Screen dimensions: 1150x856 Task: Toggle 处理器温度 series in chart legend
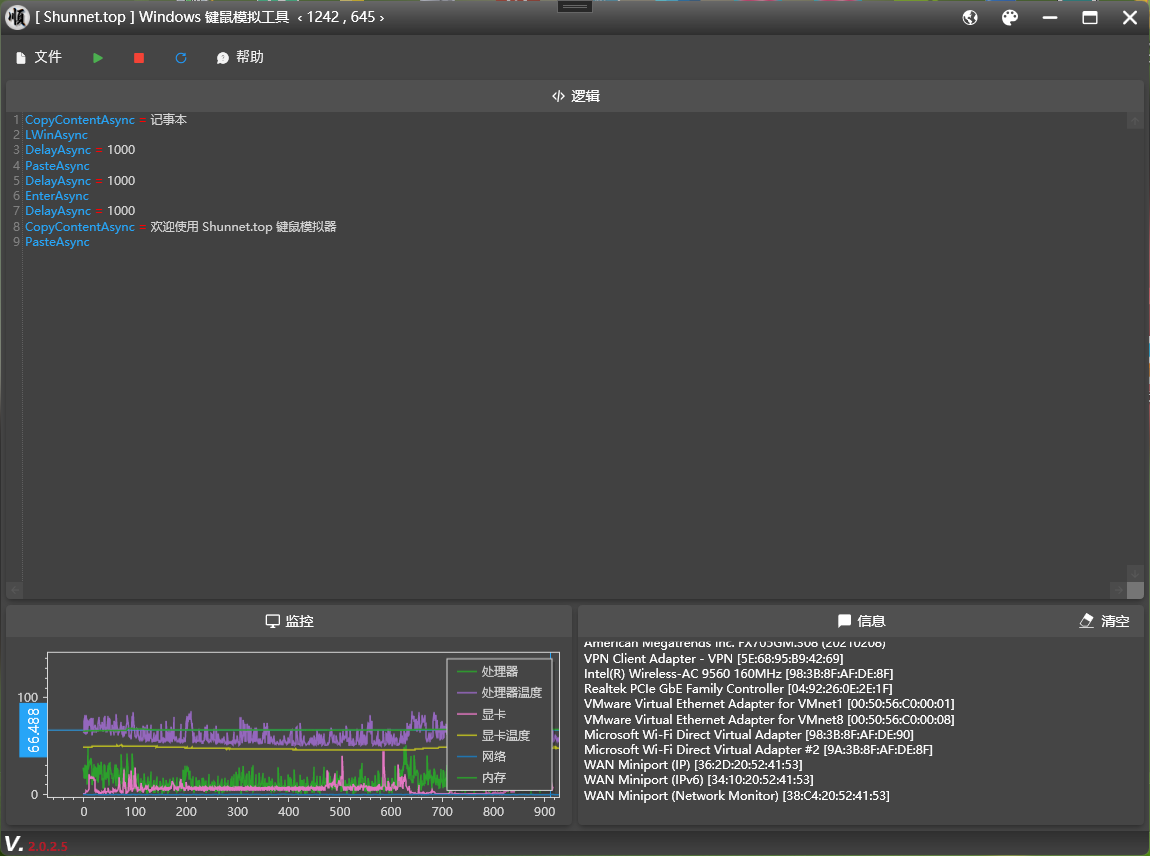point(511,692)
